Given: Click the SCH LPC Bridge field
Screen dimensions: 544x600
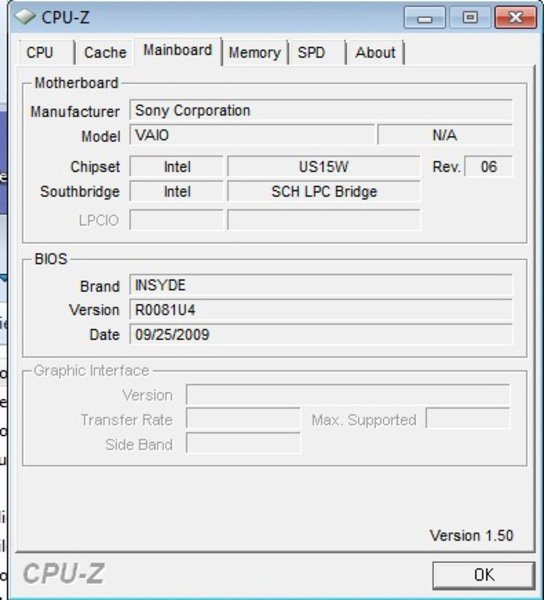Looking at the screenshot, I should [x=324, y=191].
